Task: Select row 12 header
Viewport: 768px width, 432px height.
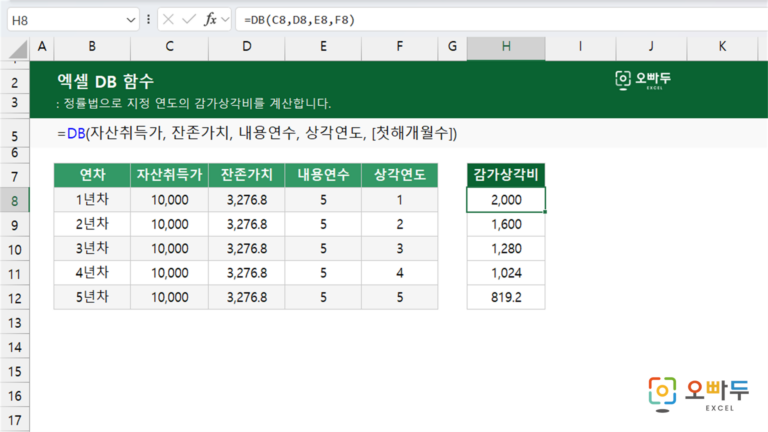Action: (15, 298)
